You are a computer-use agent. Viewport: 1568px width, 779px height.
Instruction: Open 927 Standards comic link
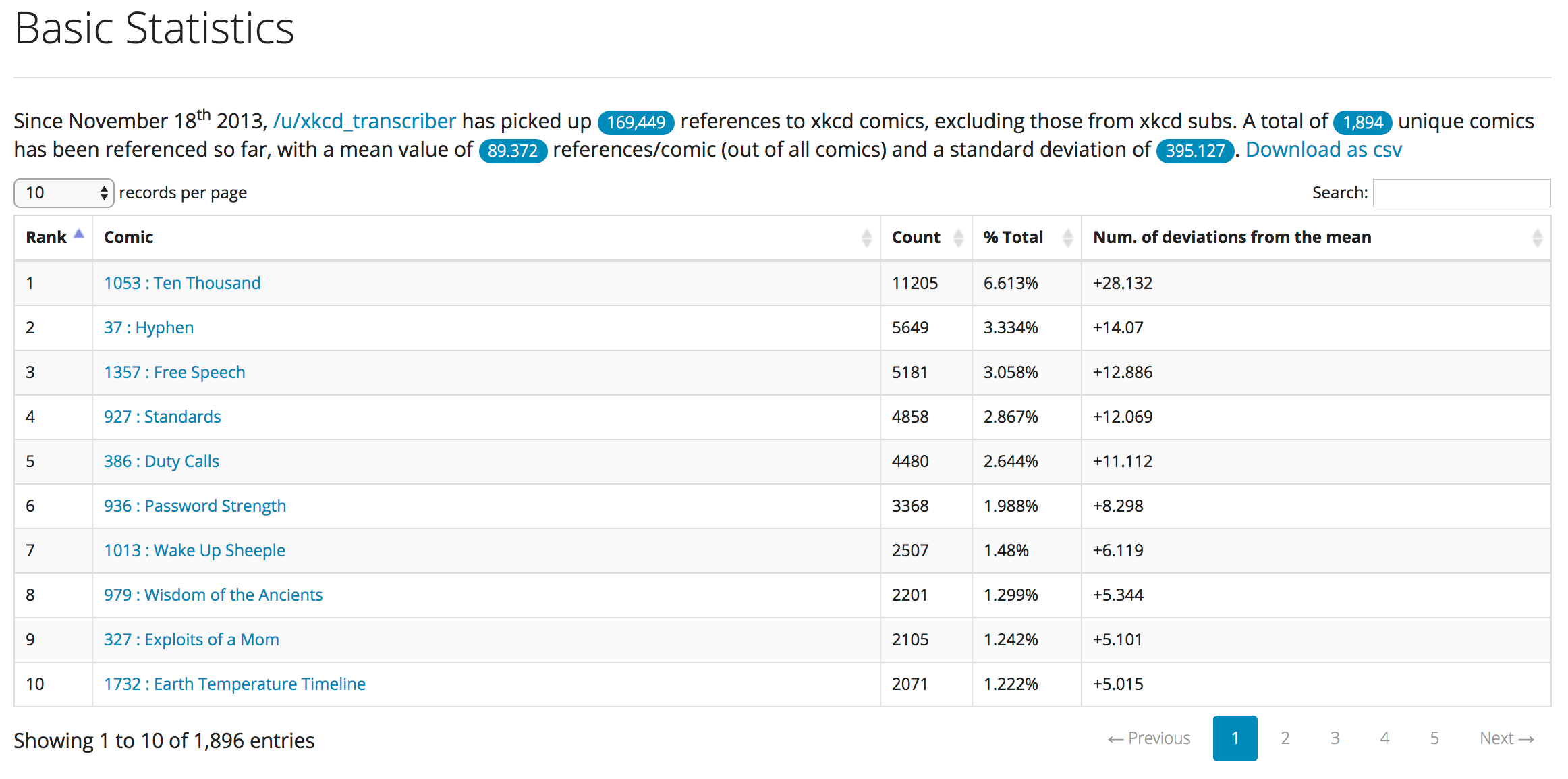coord(163,417)
